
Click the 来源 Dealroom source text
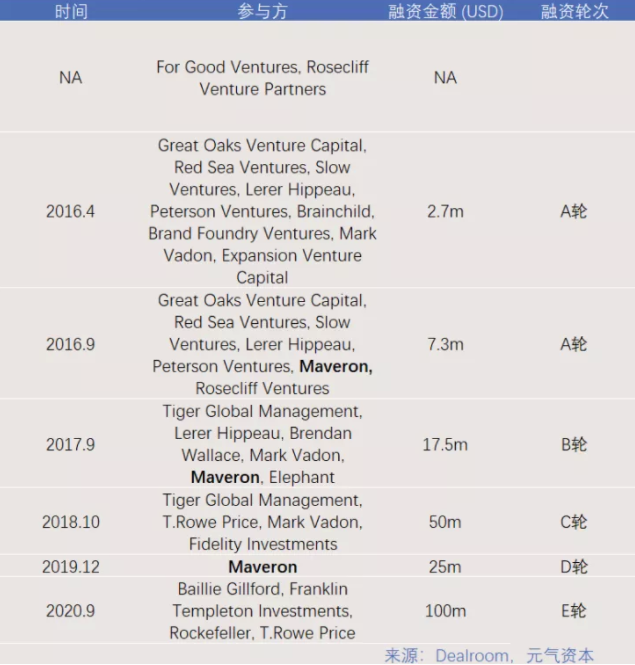489,655
